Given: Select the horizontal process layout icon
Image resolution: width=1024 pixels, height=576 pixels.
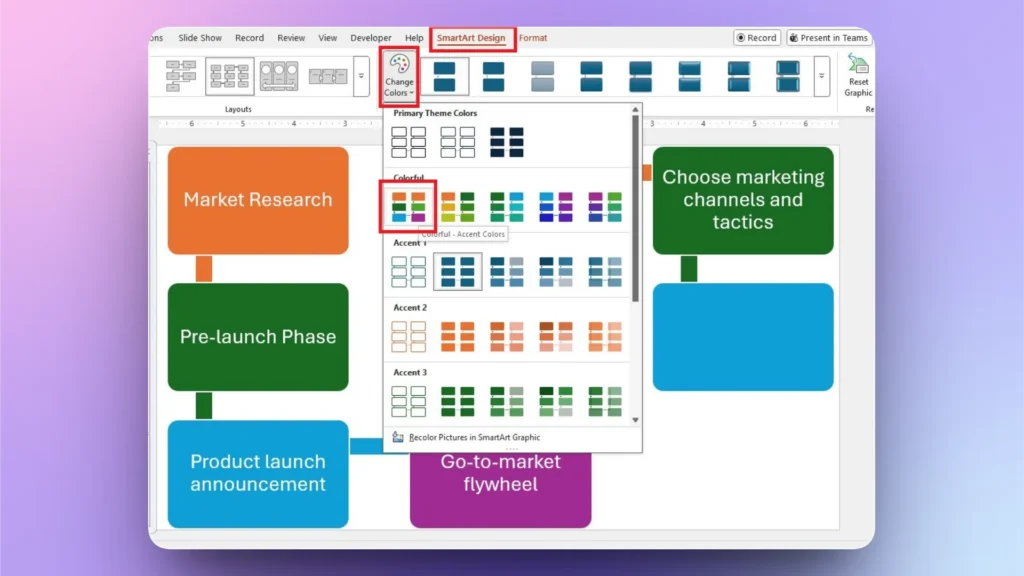Looking at the screenshot, I should 328,75.
